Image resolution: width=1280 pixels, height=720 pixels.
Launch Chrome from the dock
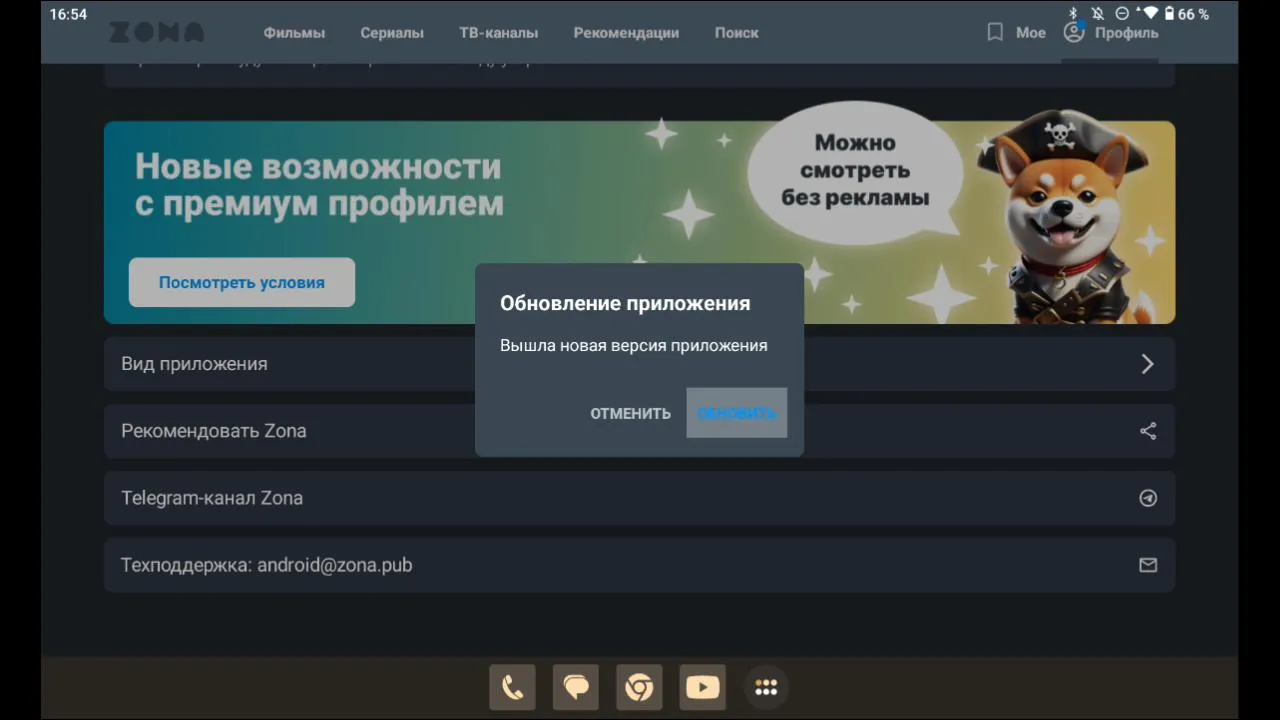point(639,687)
